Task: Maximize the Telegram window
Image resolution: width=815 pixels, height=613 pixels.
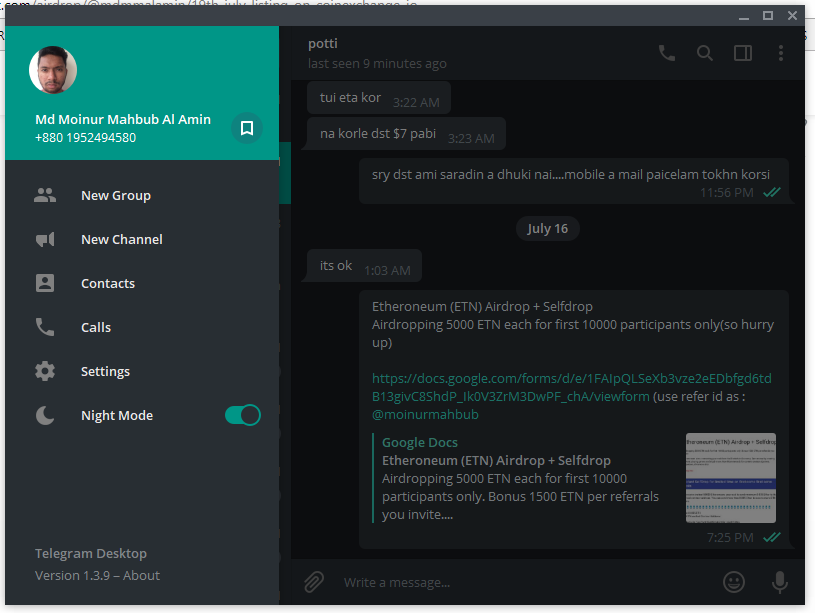Action: point(768,16)
